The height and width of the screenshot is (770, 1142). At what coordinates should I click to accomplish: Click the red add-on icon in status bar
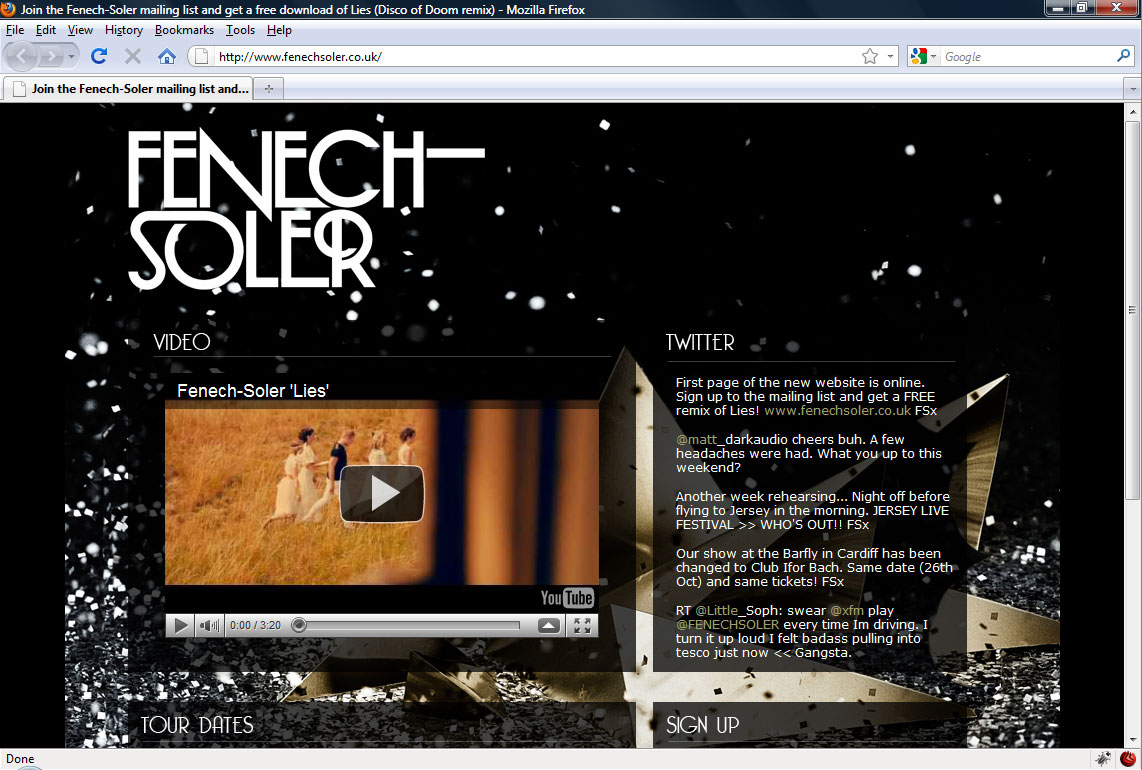click(1127, 758)
